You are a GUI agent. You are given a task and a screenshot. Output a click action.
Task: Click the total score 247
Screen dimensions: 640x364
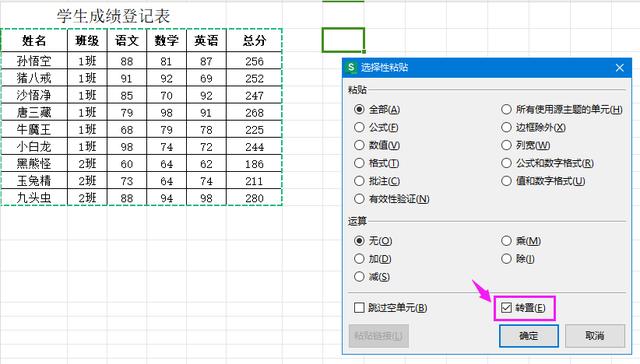254,95
